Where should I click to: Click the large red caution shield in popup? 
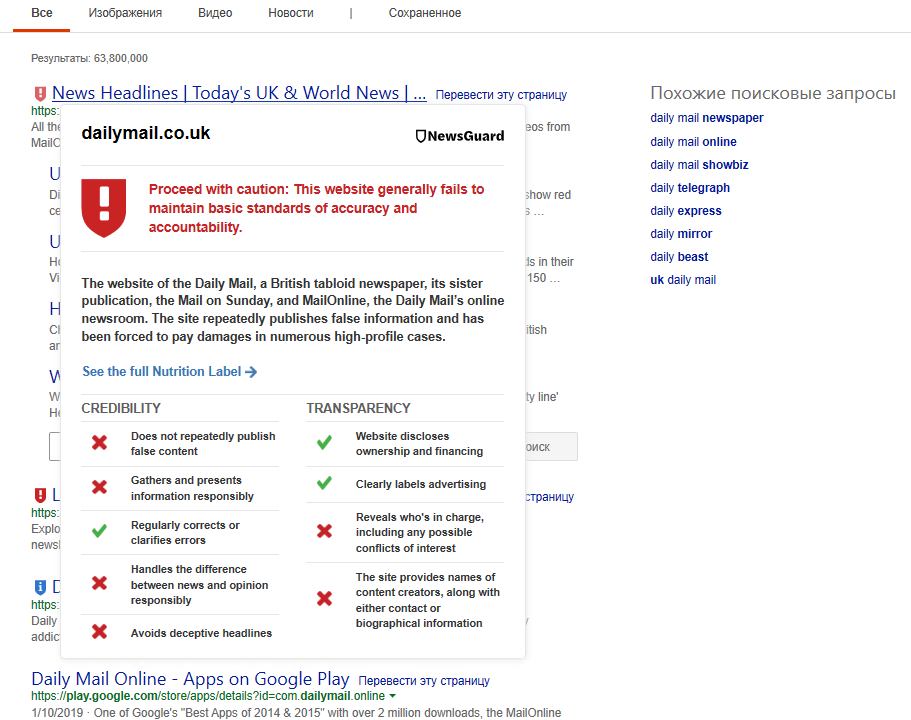(x=103, y=208)
